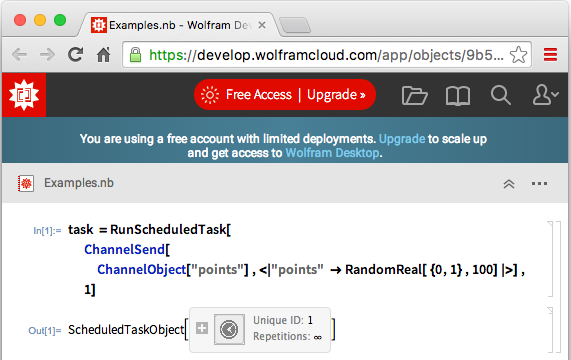Click the Free Access Upgrade button
The height and width of the screenshot is (360, 571).
pyautogui.click(x=284, y=95)
